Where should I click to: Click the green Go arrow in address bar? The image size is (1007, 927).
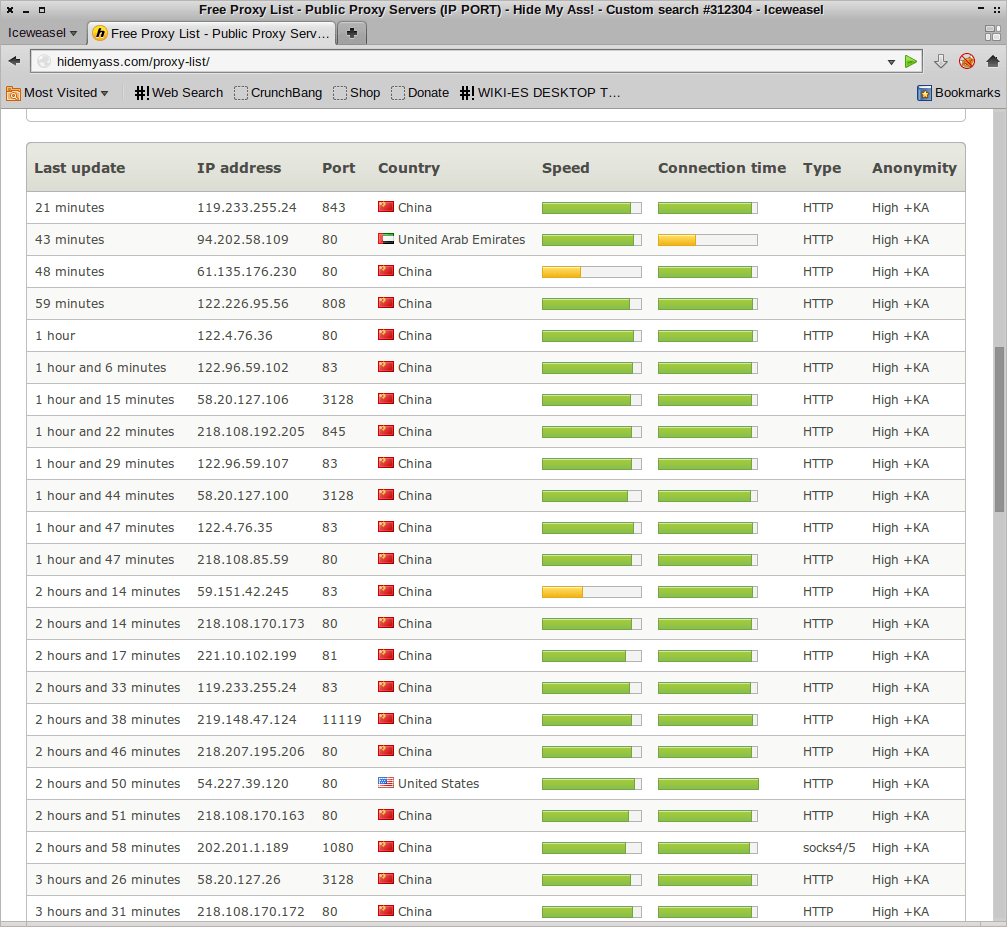[x=911, y=61]
